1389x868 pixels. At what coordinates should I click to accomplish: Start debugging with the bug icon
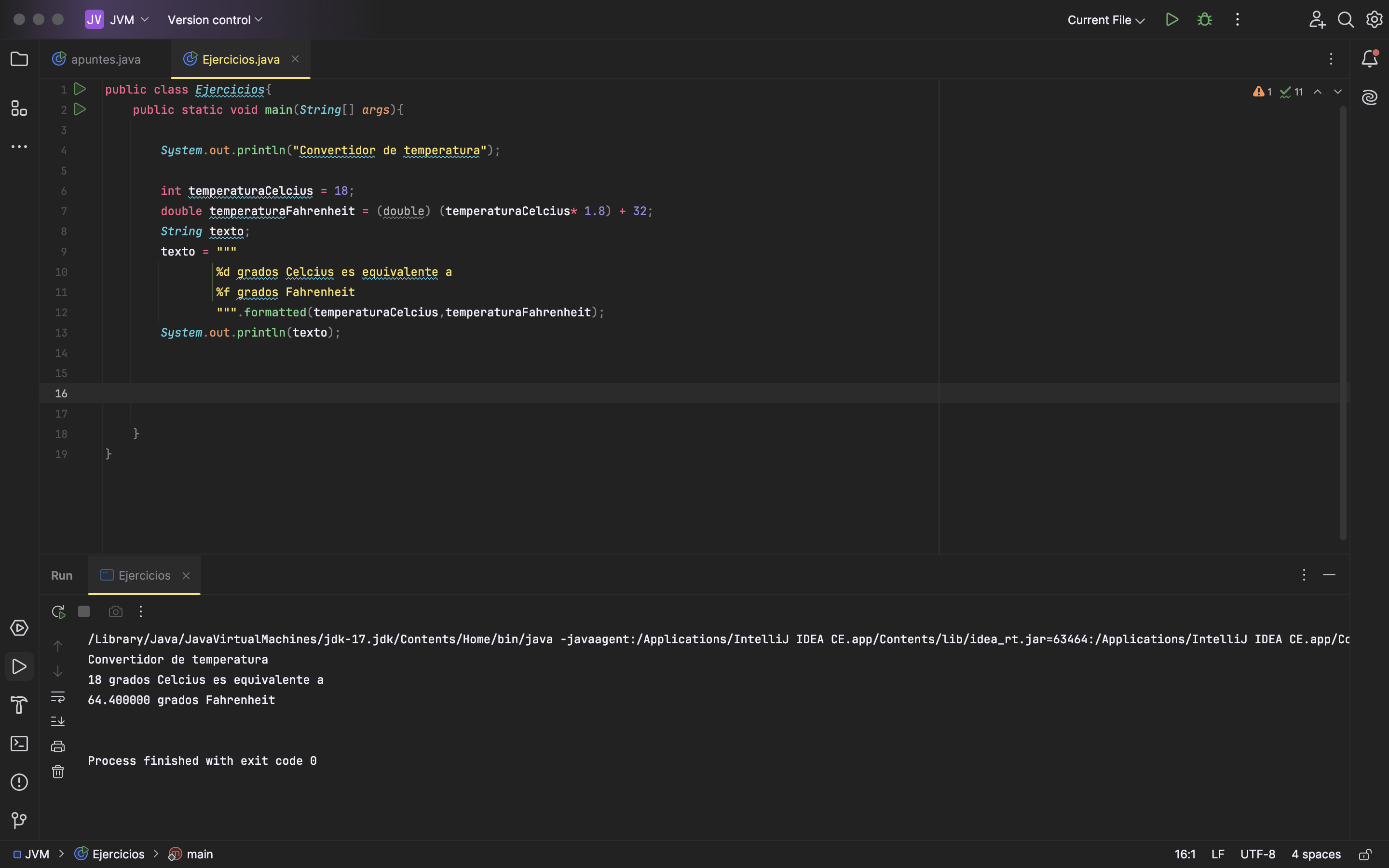coord(1205,19)
